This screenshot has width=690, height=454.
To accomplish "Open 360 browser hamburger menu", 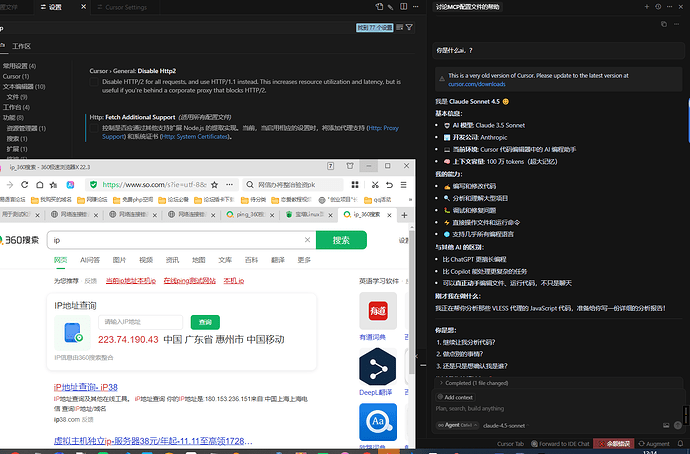I will 403,185.
